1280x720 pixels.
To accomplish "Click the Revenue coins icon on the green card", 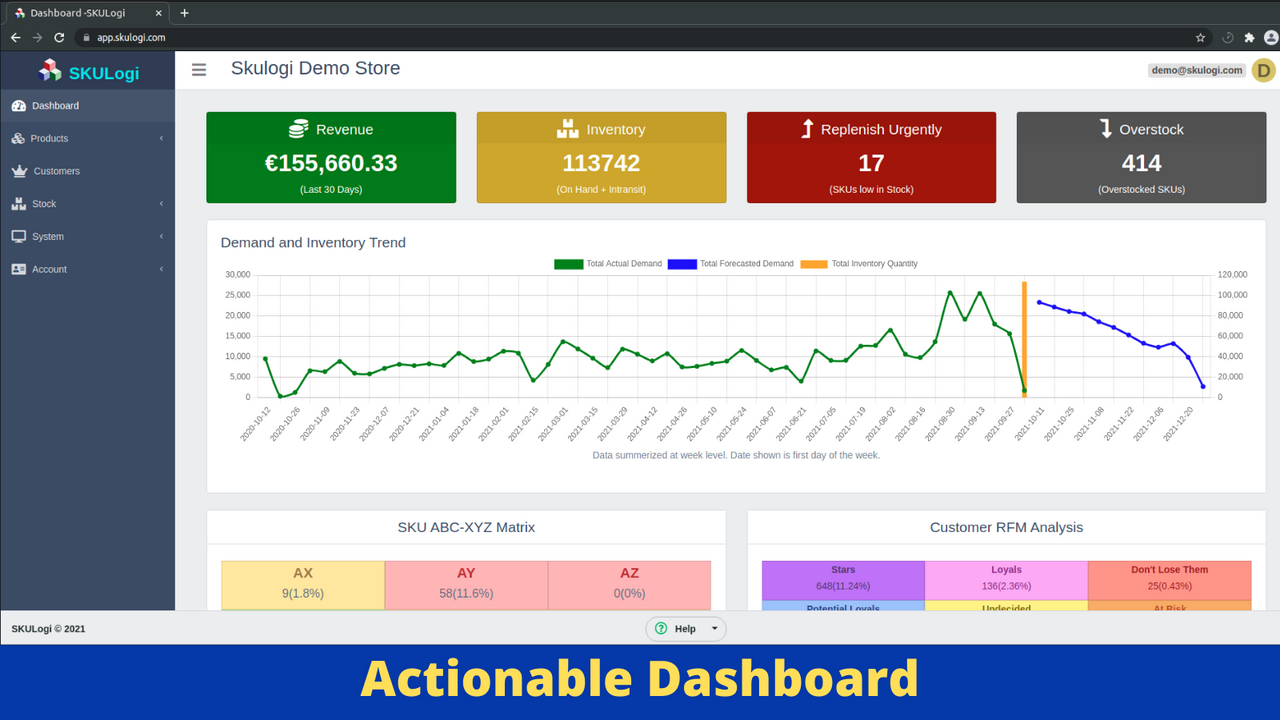I will (297, 129).
